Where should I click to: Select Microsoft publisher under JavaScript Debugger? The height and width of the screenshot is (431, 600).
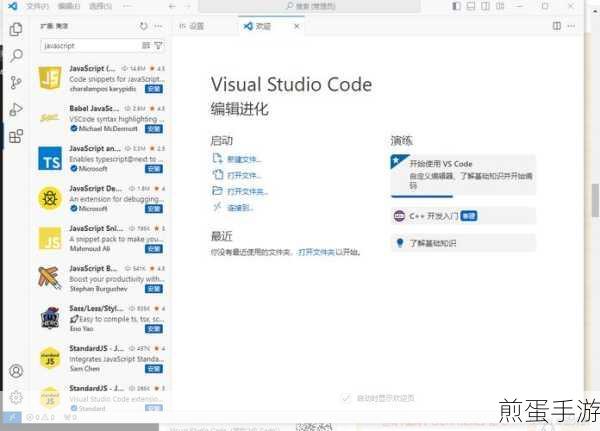point(93,209)
